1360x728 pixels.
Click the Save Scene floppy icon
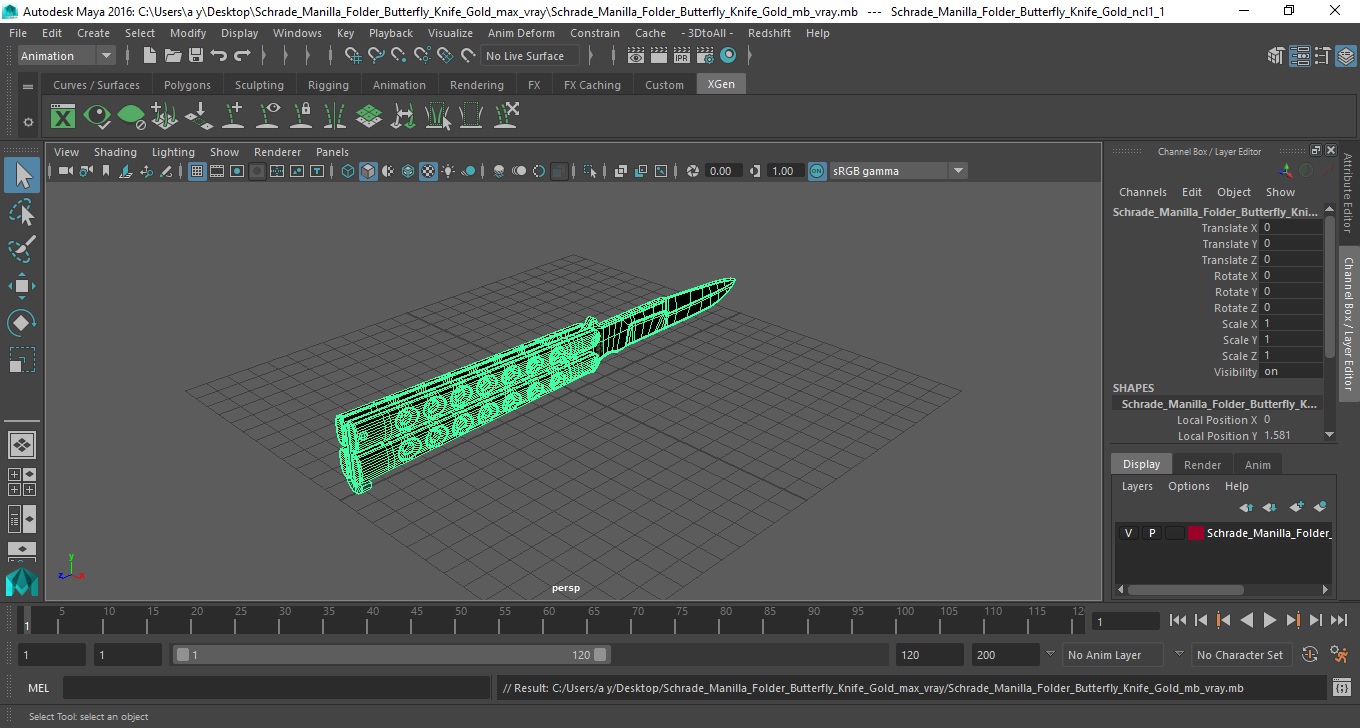point(195,56)
